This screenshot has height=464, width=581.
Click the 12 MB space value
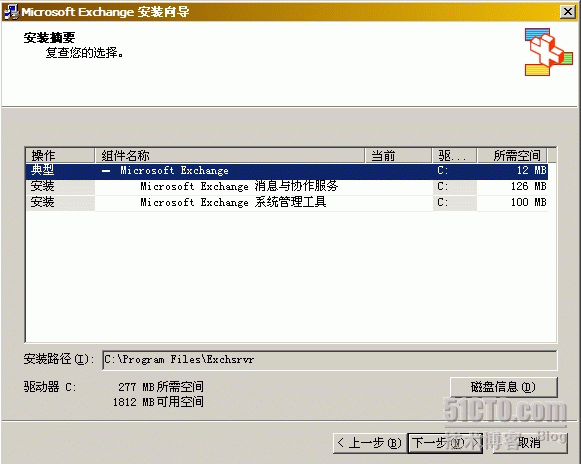pyautogui.click(x=531, y=170)
